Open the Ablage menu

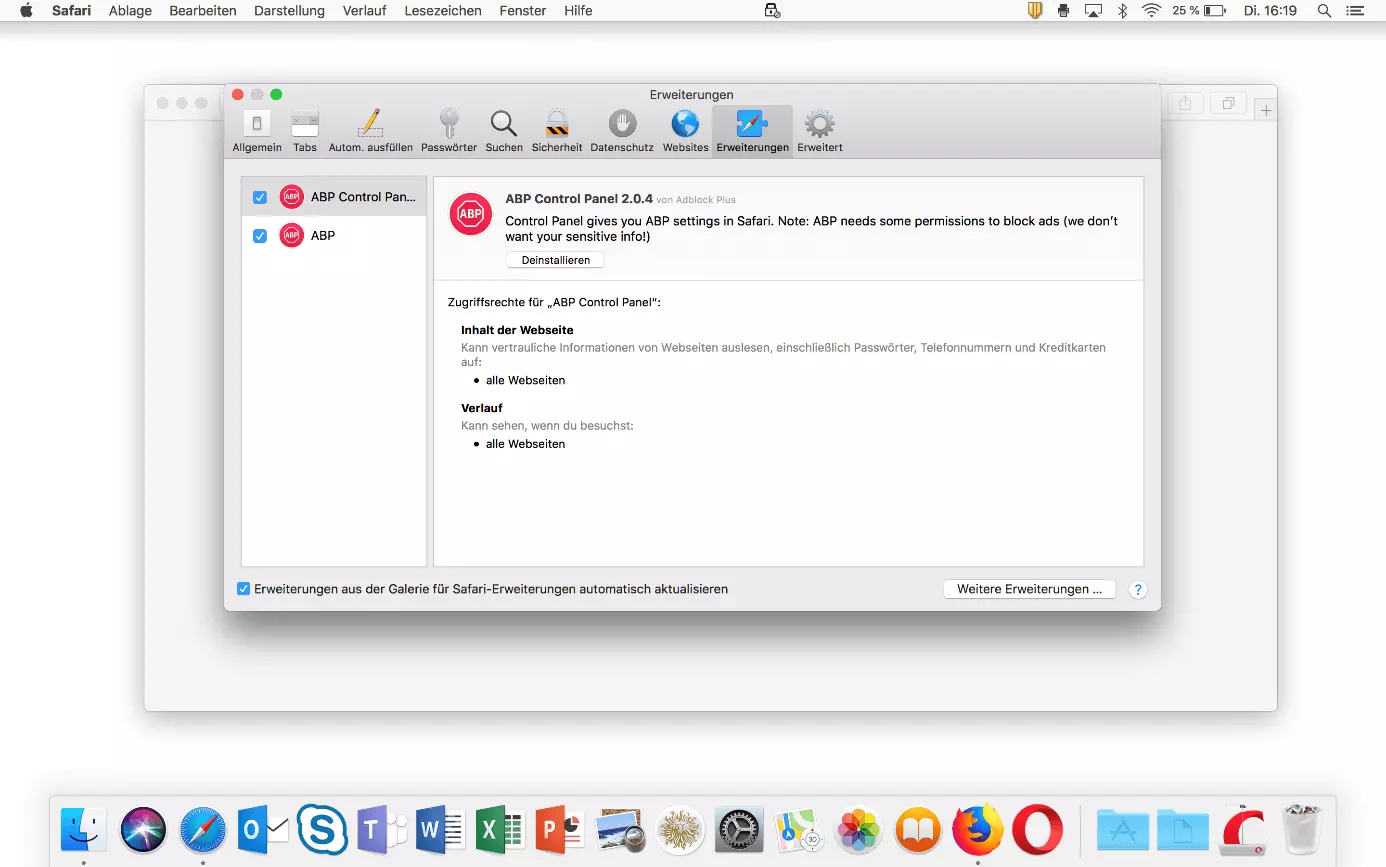130,11
